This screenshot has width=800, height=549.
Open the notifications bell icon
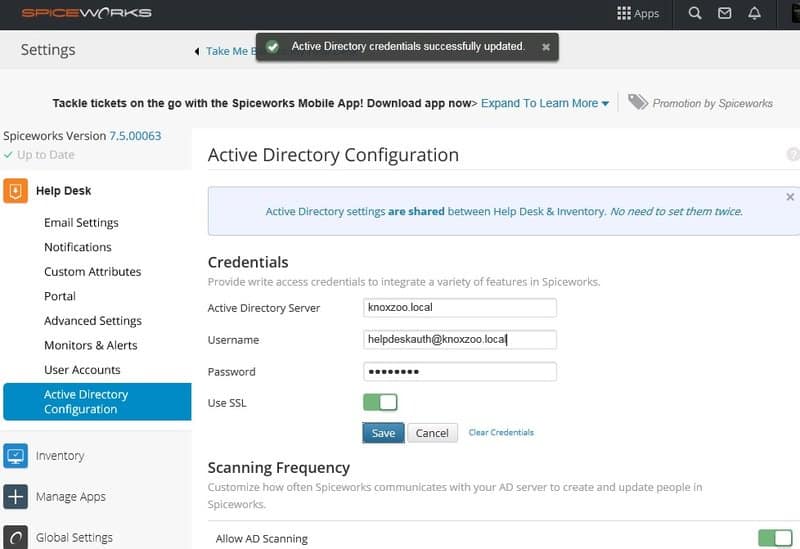click(755, 13)
